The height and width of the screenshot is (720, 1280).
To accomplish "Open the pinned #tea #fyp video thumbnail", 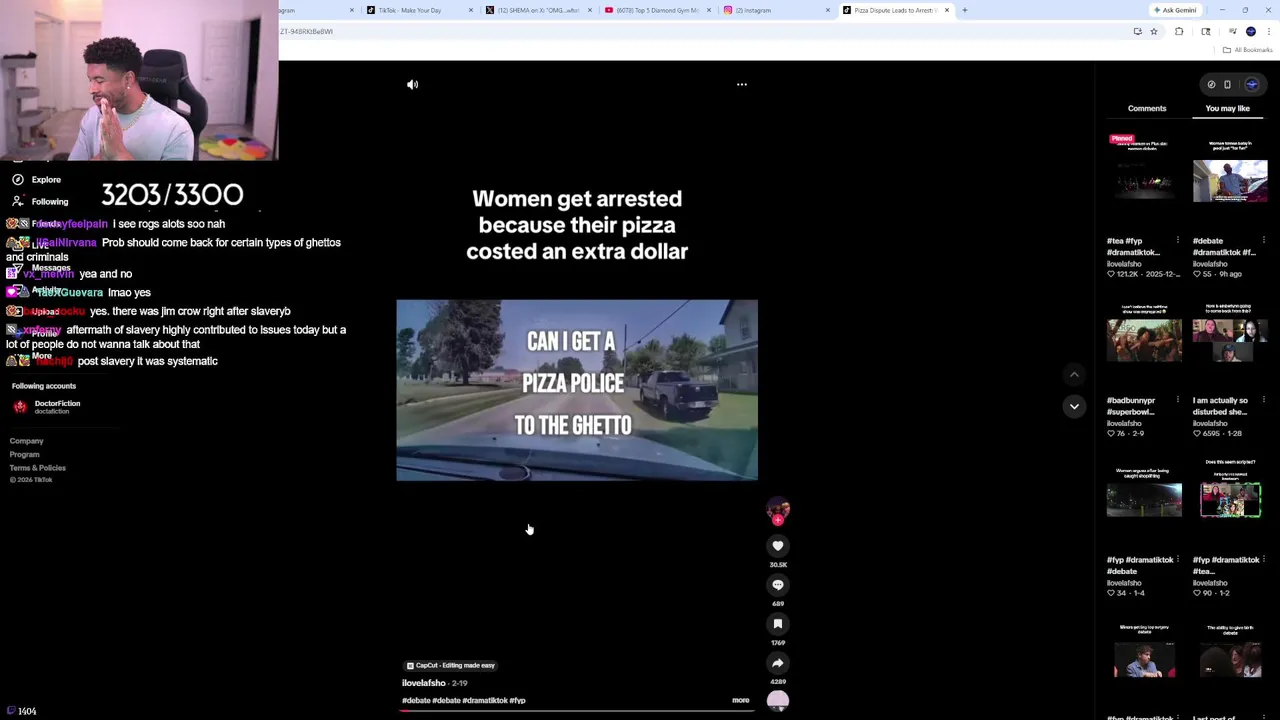I will (1144, 180).
